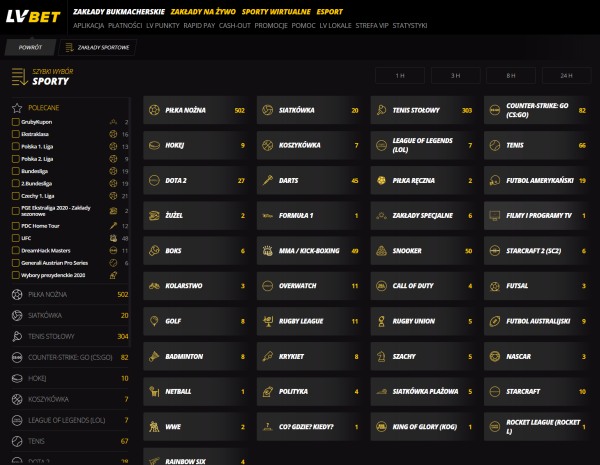600x465 pixels.
Task: Click the Darts card dart icon
Action: tap(267, 180)
